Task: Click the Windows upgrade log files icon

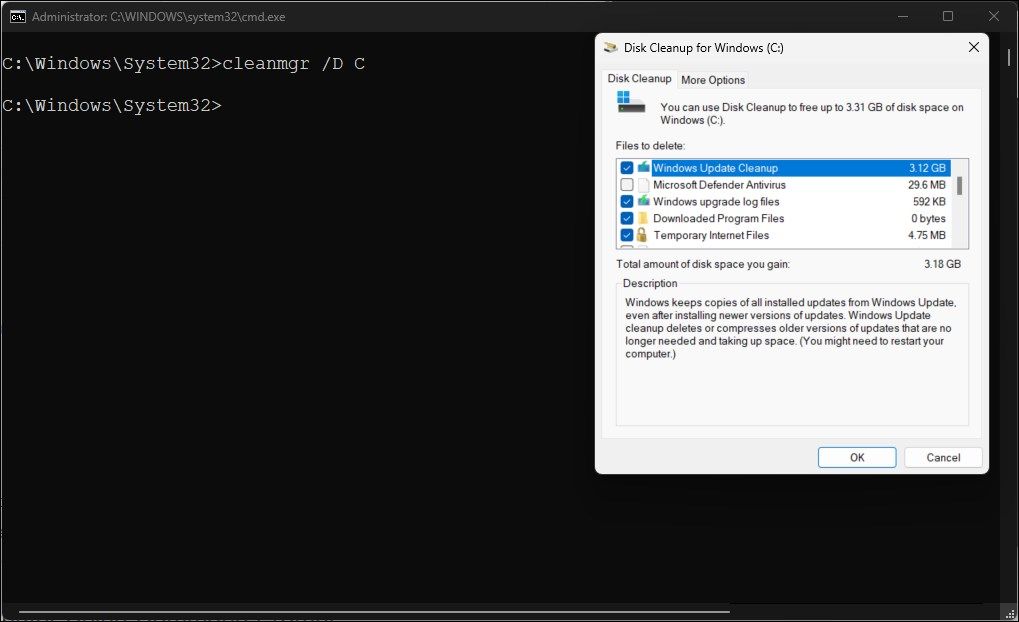Action: tap(642, 201)
